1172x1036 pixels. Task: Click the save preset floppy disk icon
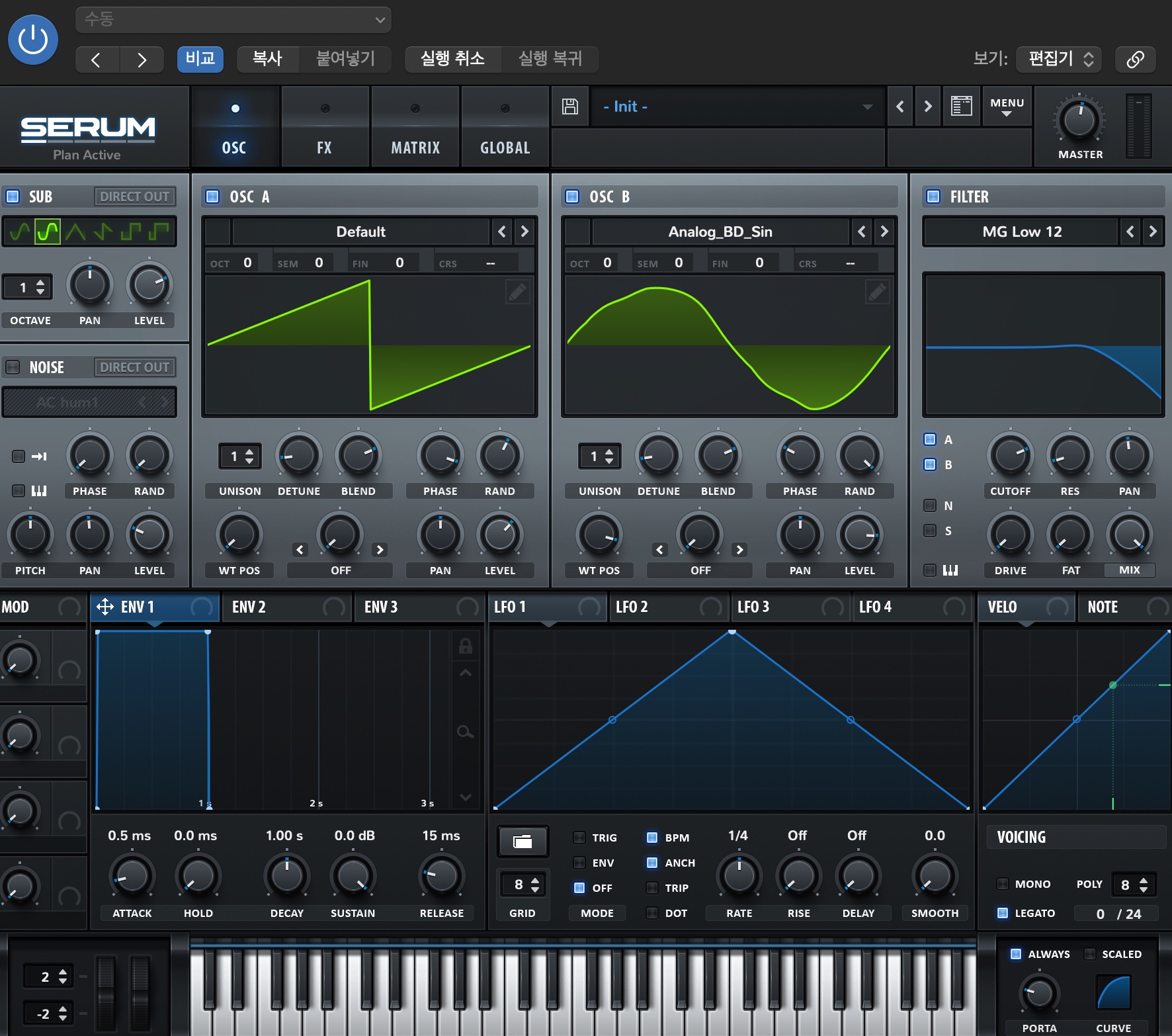569,107
